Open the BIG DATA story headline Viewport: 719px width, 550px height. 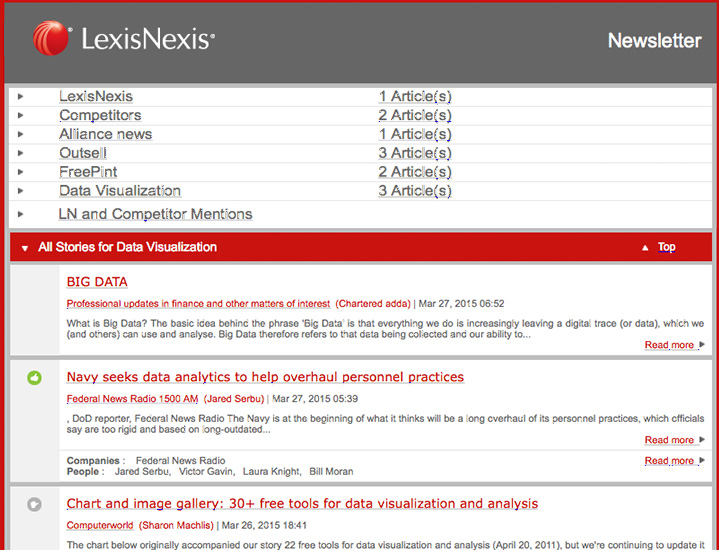pos(97,282)
